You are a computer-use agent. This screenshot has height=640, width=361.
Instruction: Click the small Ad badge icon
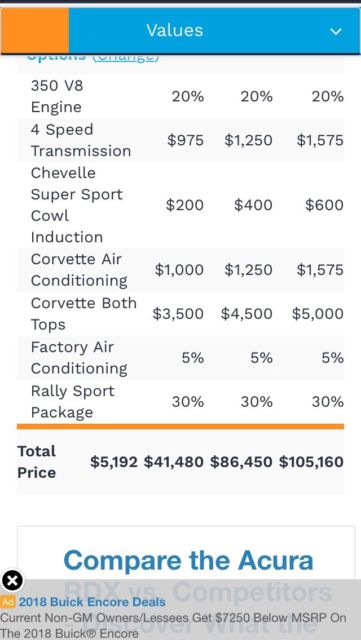click(x=8, y=602)
